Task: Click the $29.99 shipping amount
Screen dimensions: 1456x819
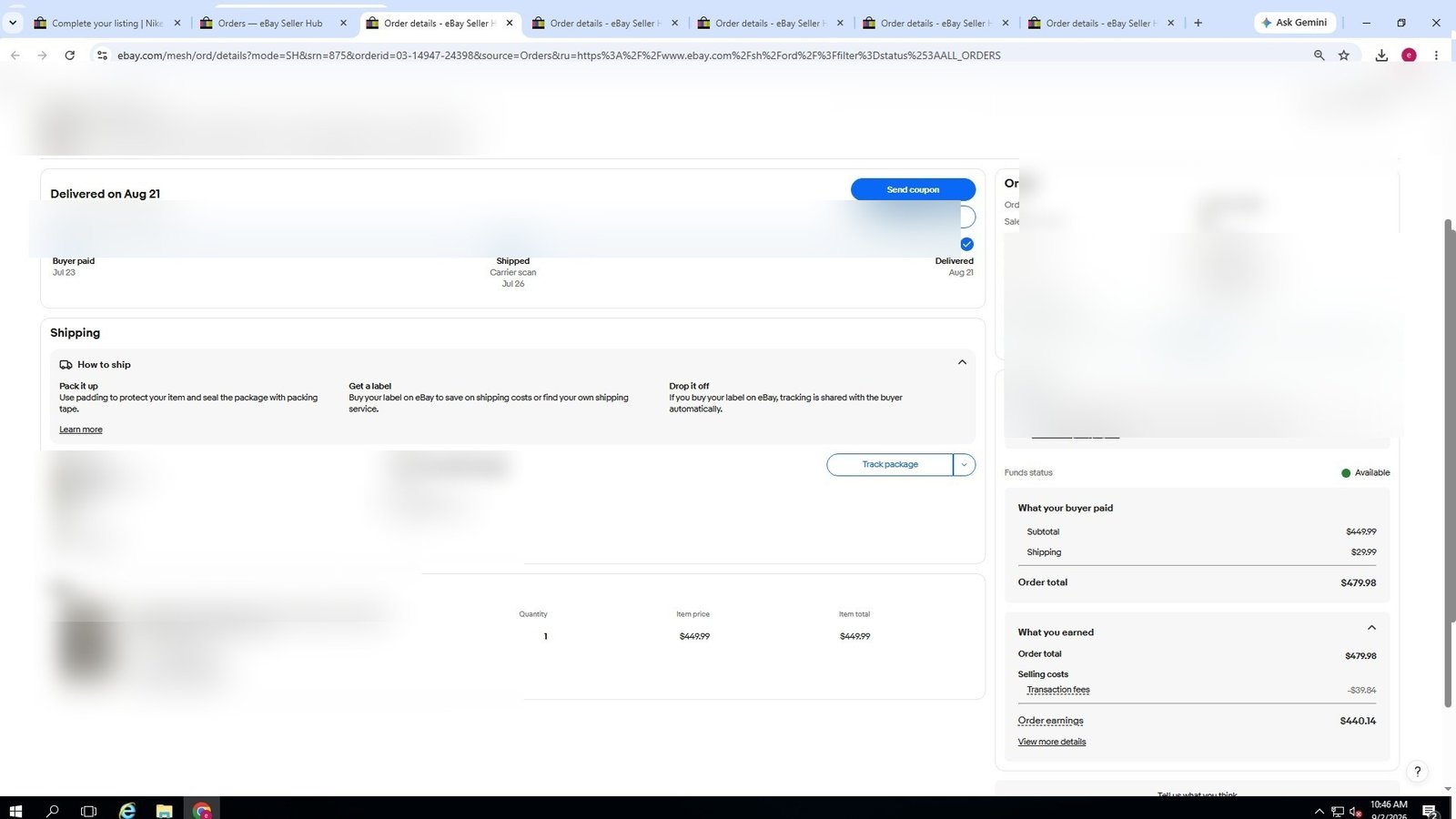Action: pos(1363,552)
